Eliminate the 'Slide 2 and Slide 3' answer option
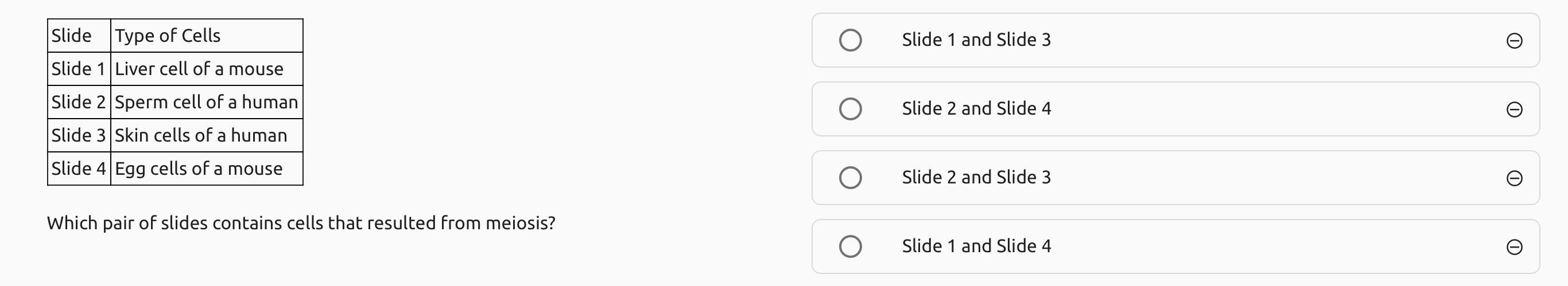Image resolution: width=1568 pixels, height=286 pixels. coord(1514,178)
